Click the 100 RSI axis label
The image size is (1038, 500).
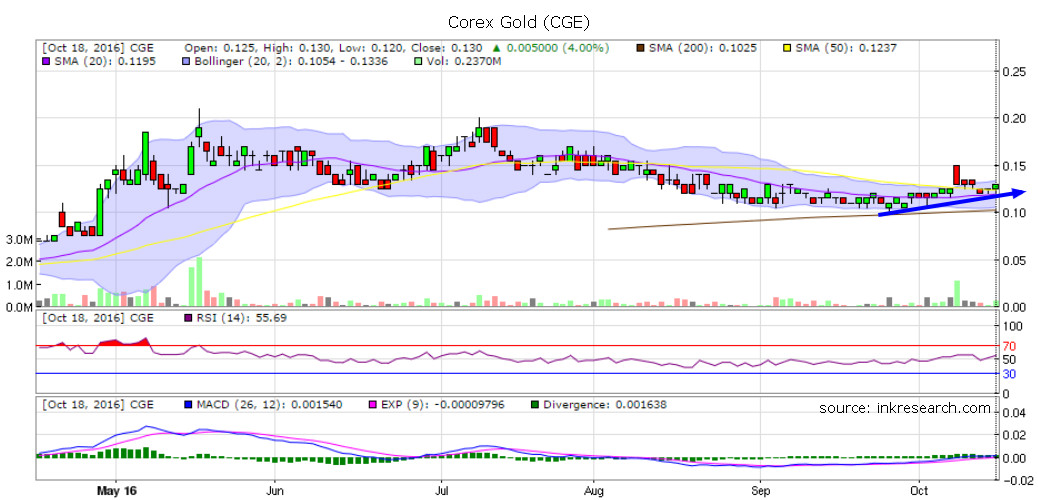coord(1011,326)
